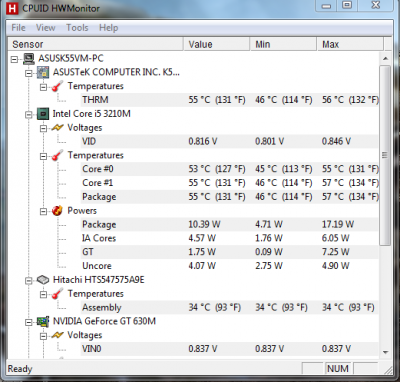Collapse the ASUSK55VM-PC root node

[x=14, y=59]
